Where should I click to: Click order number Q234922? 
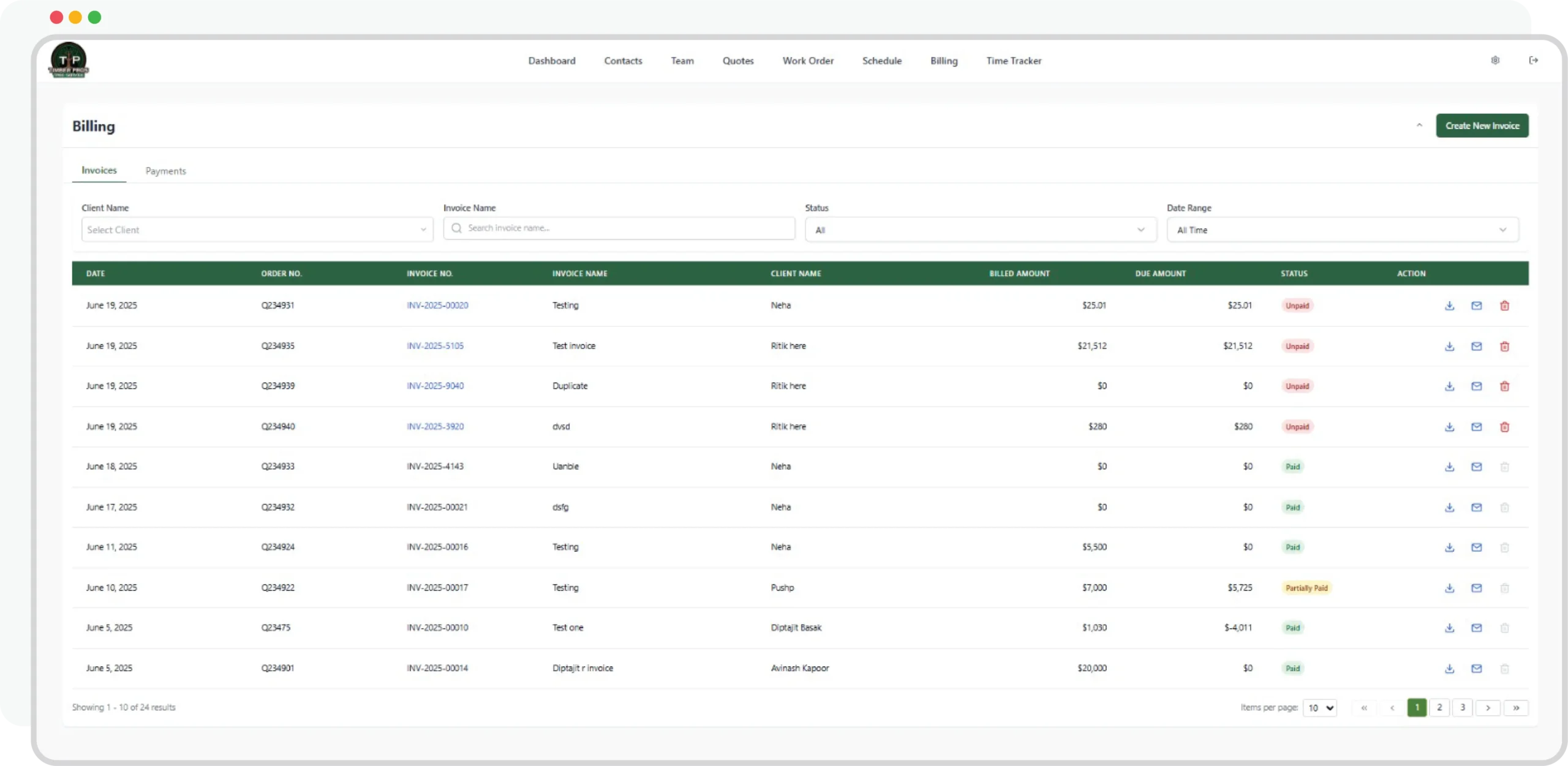(x=277, y=588)
